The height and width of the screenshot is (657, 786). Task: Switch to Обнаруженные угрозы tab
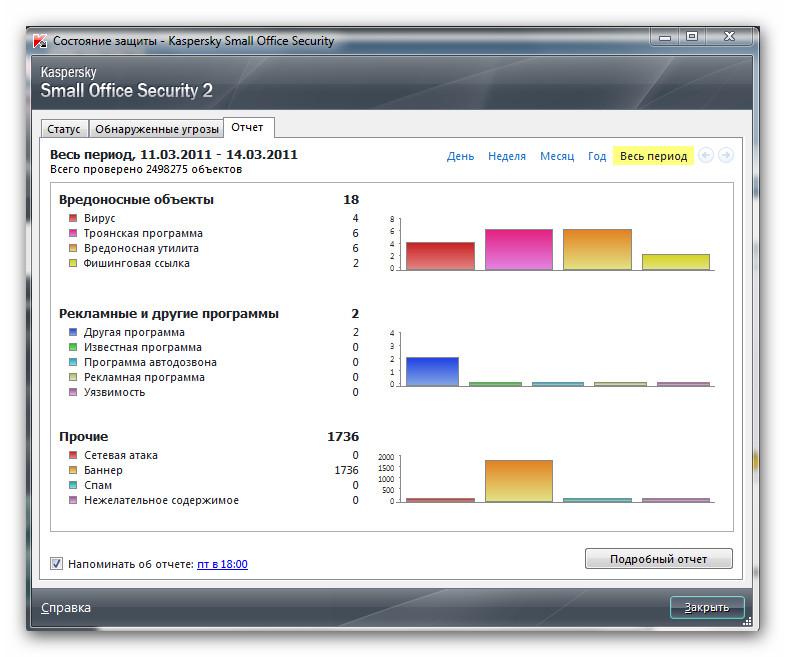[x=155, y=130]
